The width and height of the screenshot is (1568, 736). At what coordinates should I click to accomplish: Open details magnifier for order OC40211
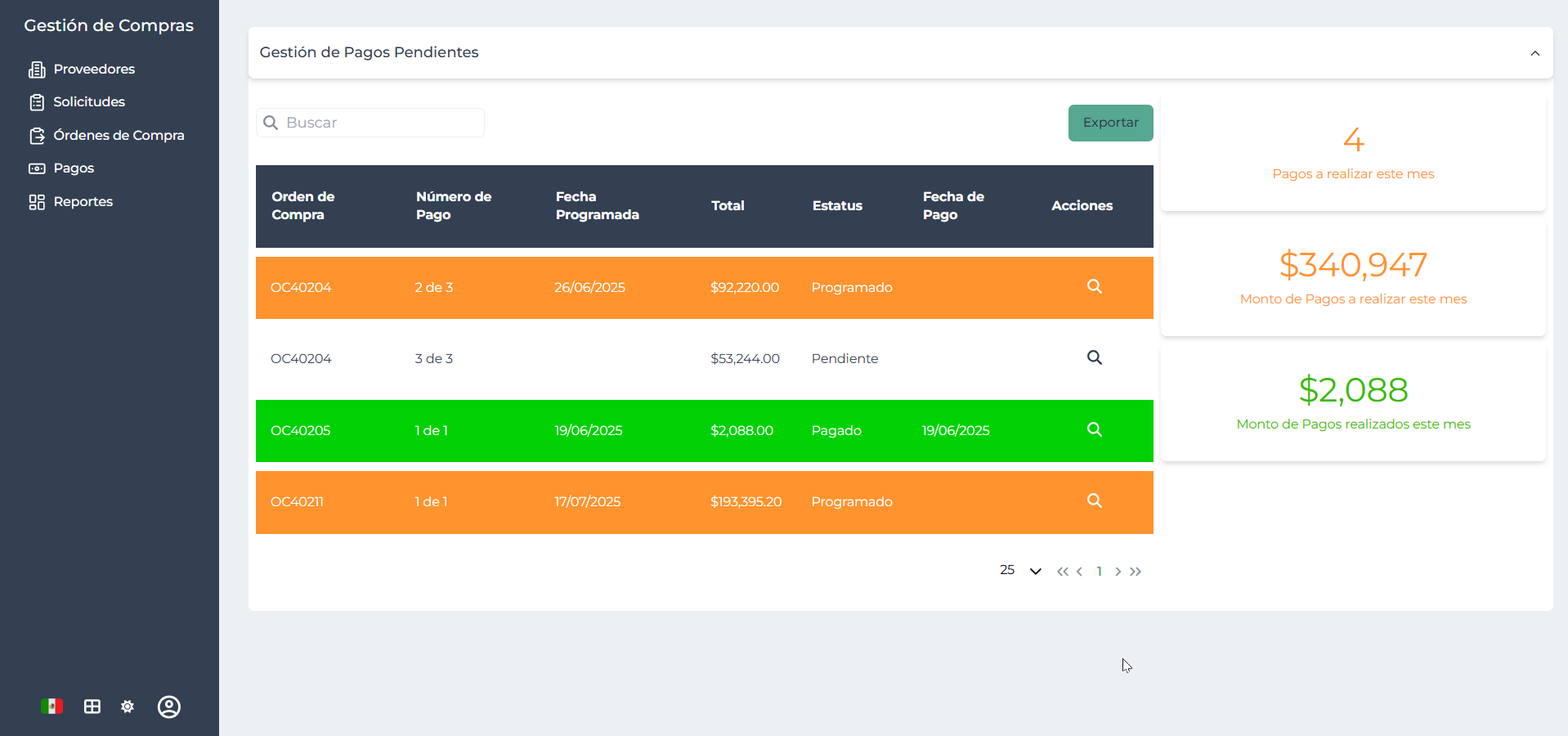[x=1094, y=501]
